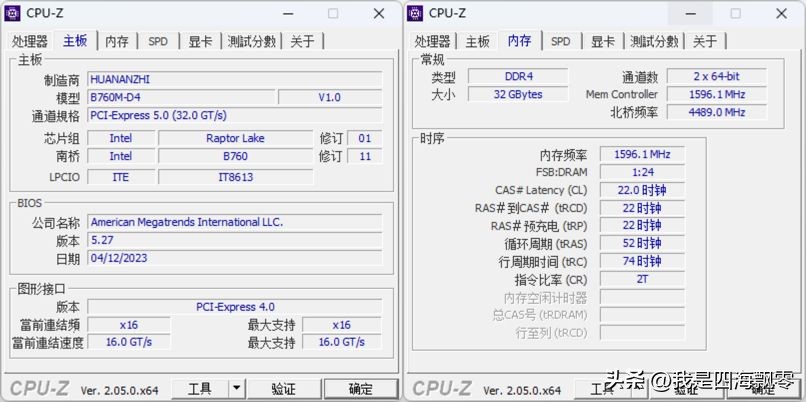Select 測試分數 tab in right window
The height and width of the screenshot is (402, 806).
tap(654, 41)
